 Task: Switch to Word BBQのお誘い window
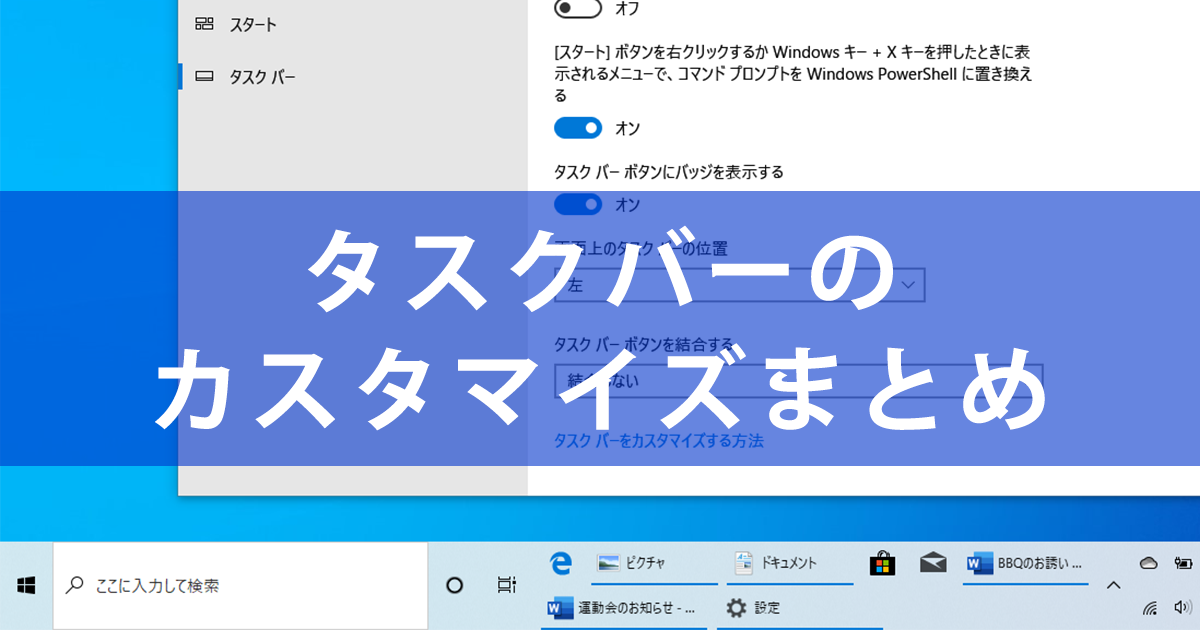tap(1025, 564)
